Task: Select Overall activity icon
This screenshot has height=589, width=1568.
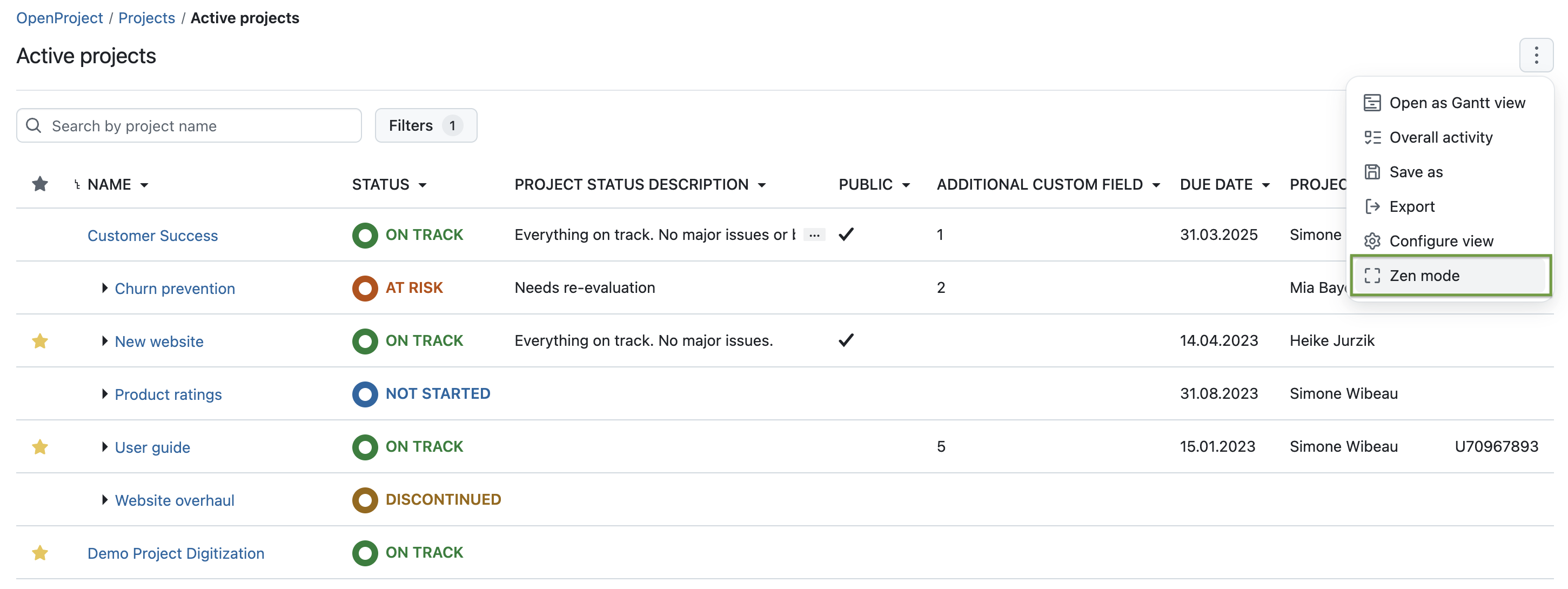Action: point(1373,136)
